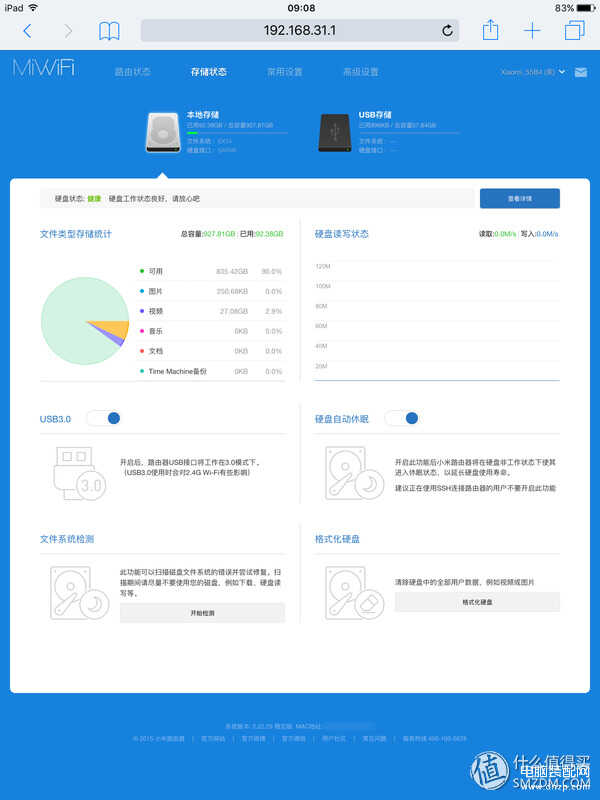Toggle the 硬盘自动休眠 switch
Image resolution: width=600 pixels, height=800 pixels.
pos(401,418)
